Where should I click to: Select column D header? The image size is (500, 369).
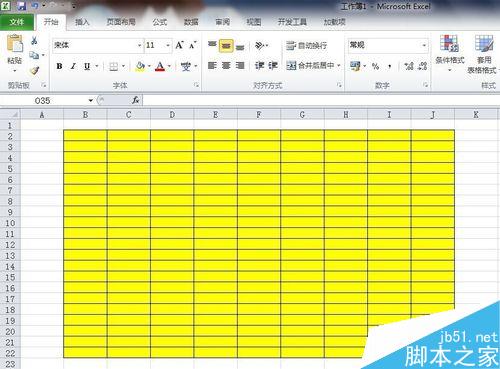point(172,115)
